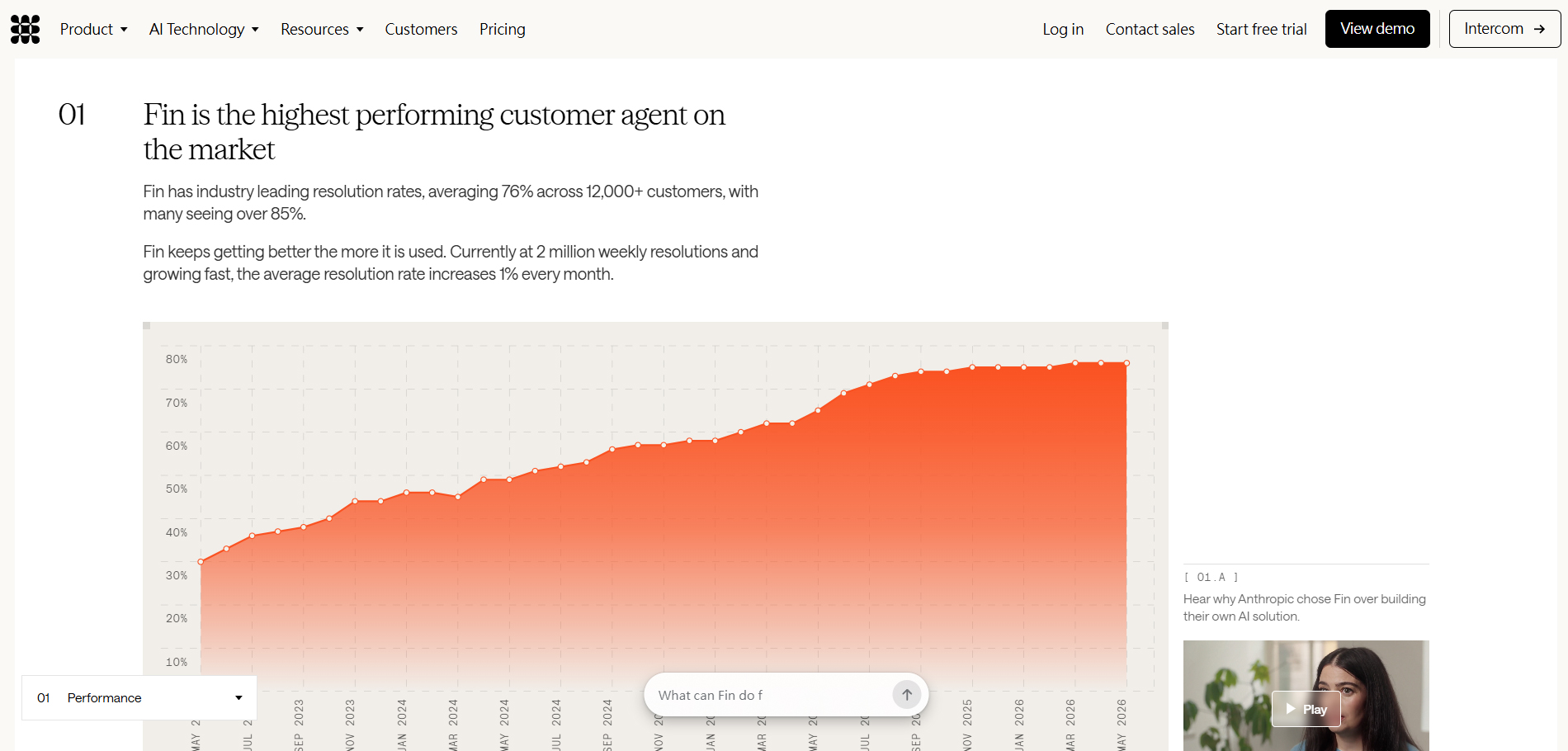Click the Log in link
The width and height of the screenshot is (1568, 751).
1063,29
